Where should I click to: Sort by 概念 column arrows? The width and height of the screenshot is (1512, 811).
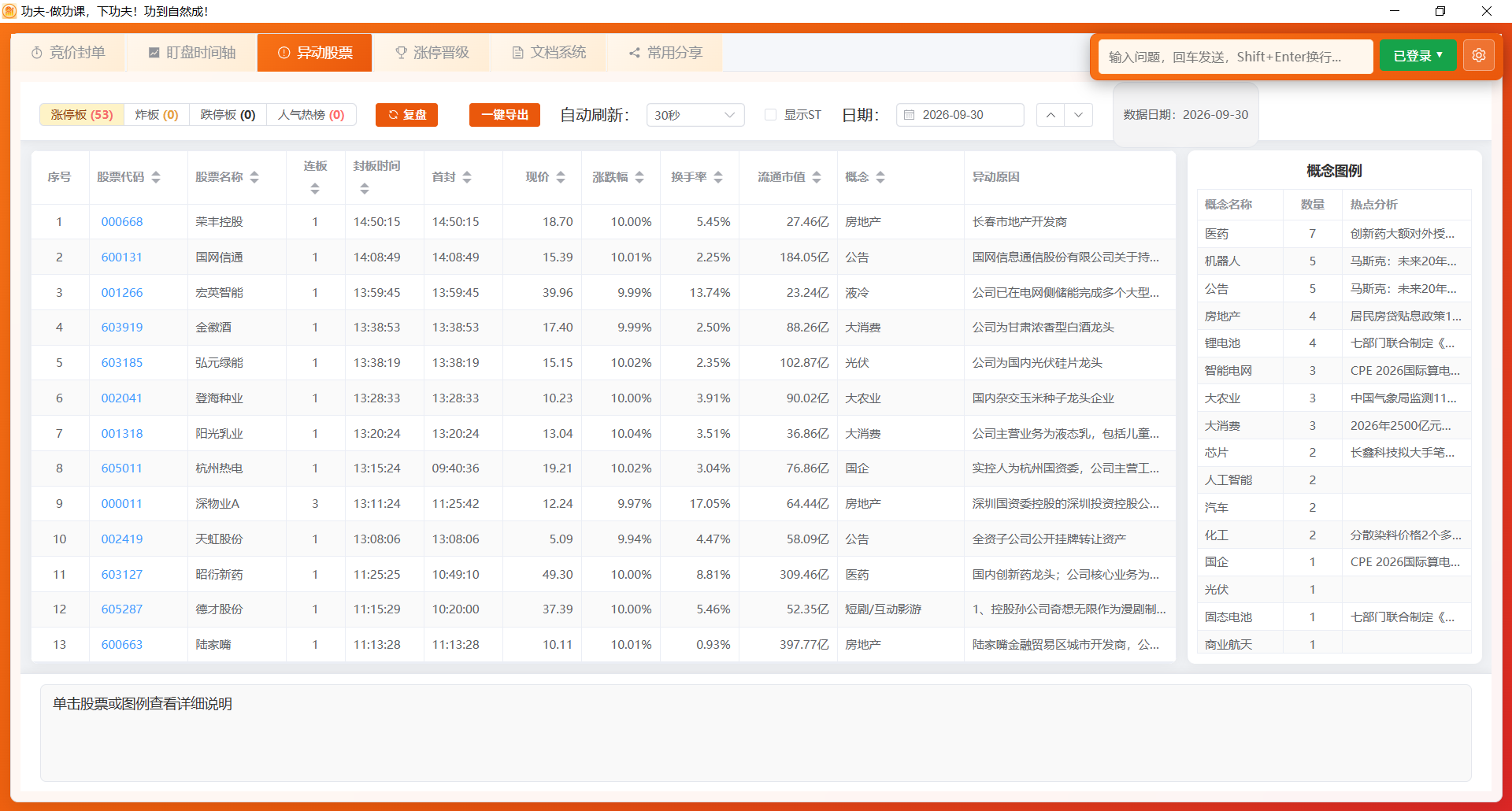tap(880, 177)
